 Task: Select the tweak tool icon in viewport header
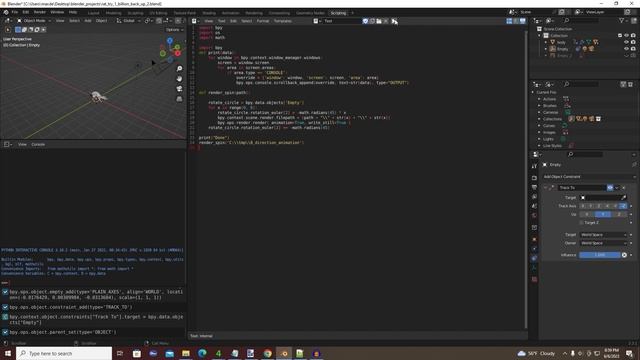8,29
